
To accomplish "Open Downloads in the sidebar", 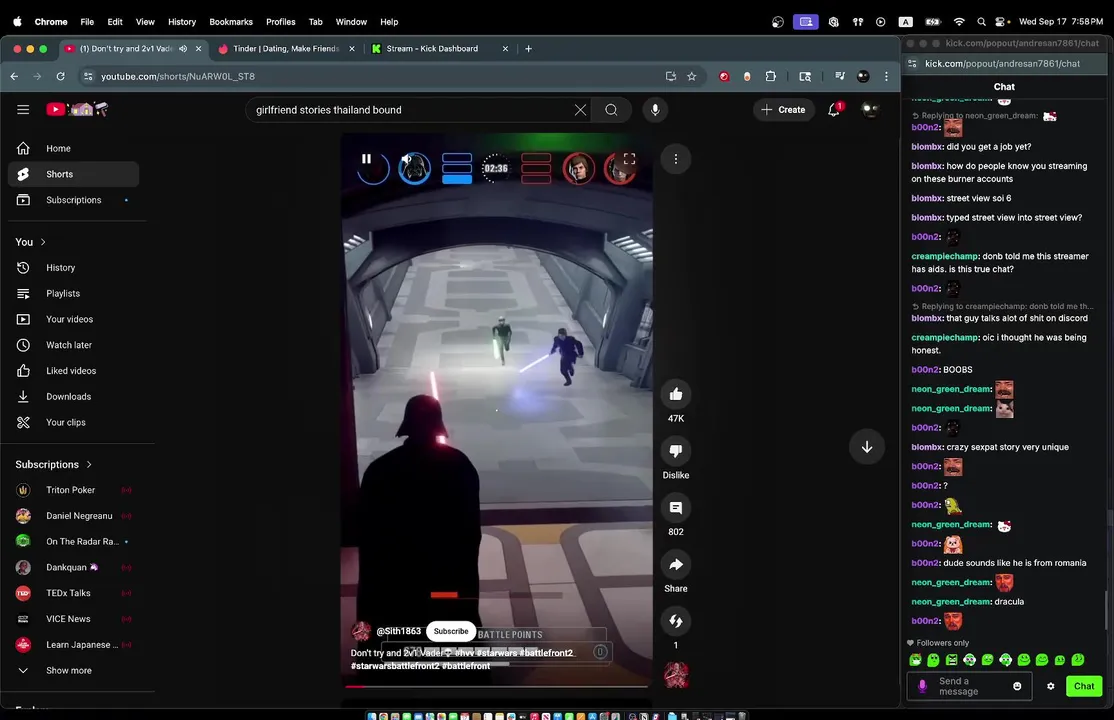I will pos(73,397).
